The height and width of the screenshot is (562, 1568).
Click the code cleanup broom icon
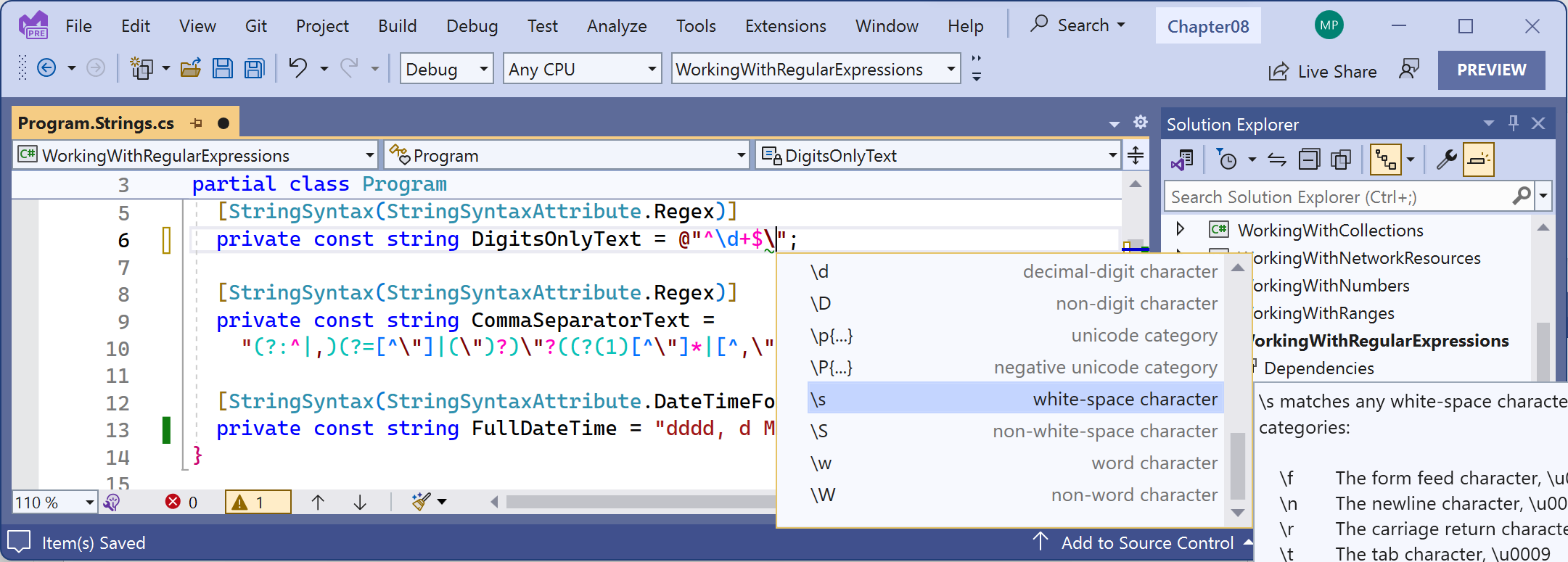pos(421,502)
